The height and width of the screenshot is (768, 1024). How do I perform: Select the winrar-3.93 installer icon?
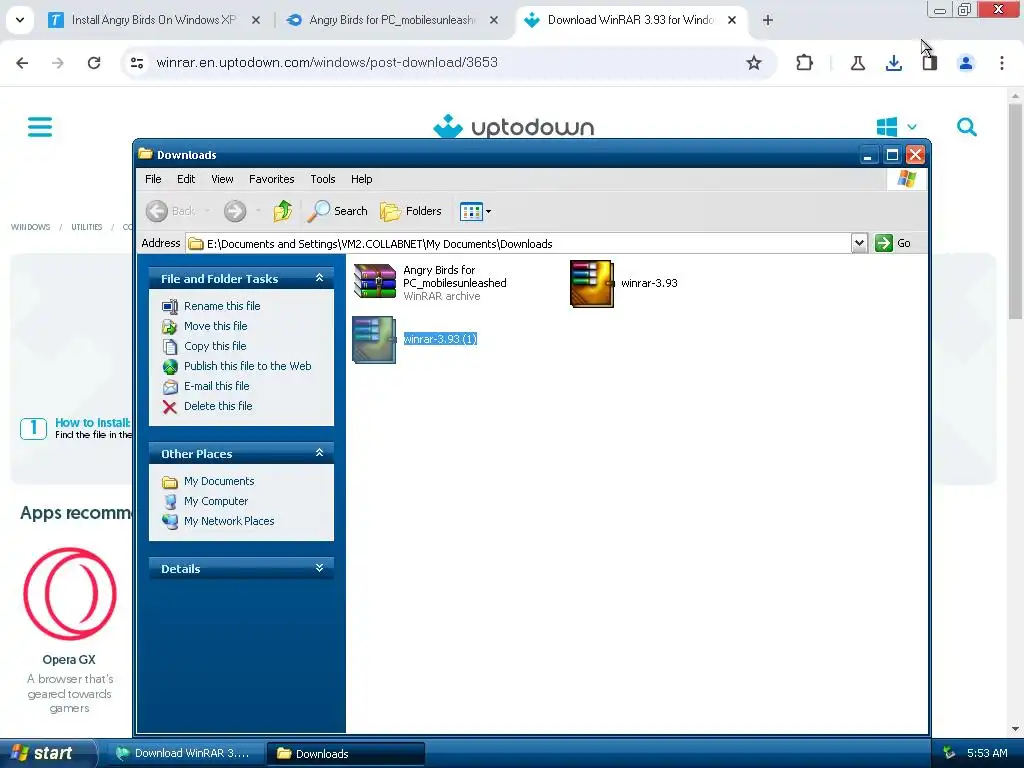[592, 283]
